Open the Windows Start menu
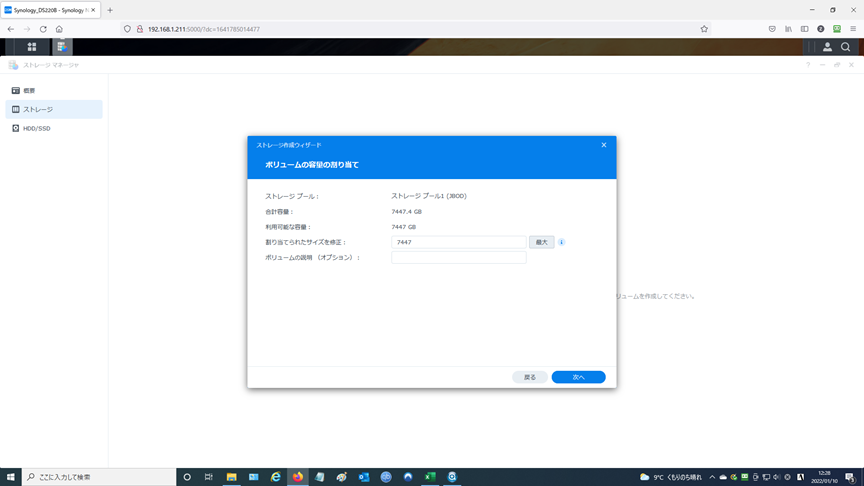864x486 pixels. (x=10, y=477)
